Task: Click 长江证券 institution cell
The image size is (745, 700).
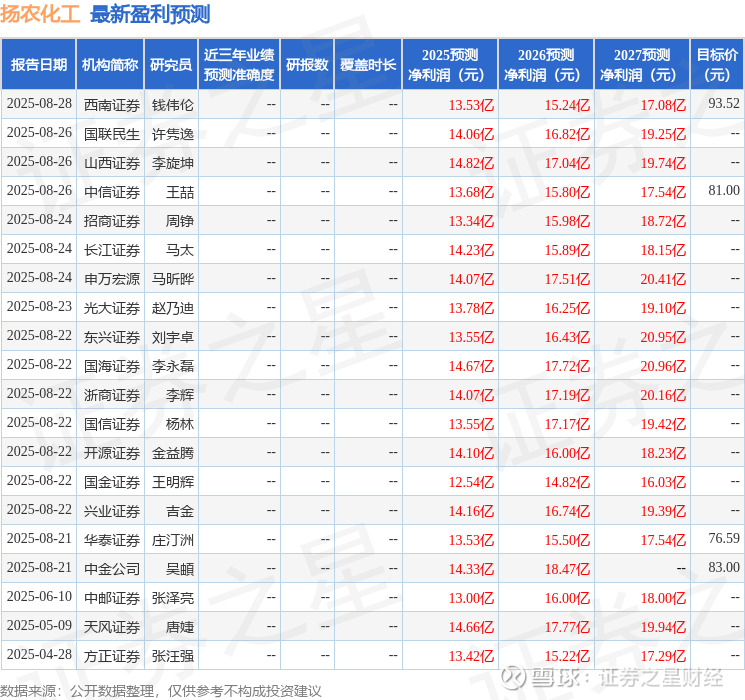Action: tap(112, 250)
